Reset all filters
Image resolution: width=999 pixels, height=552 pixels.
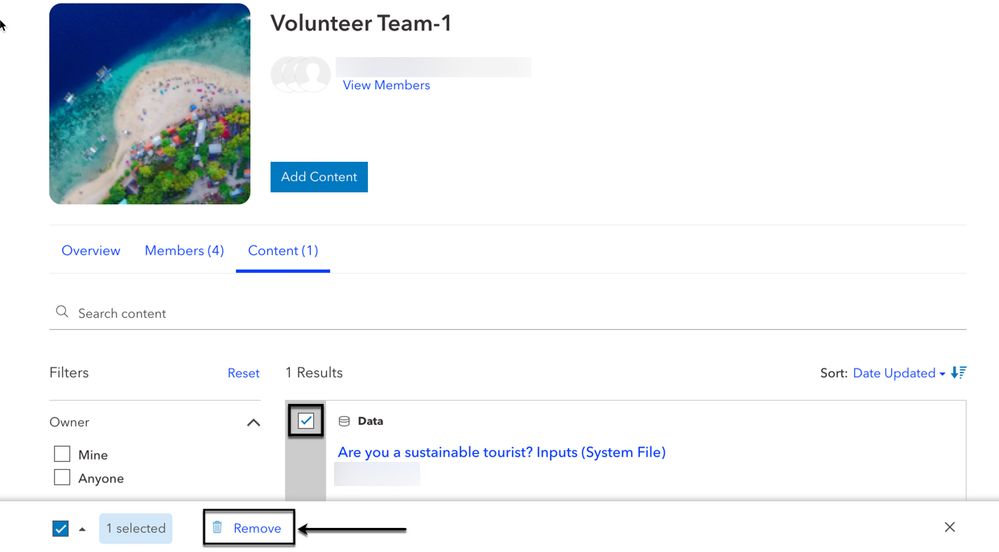(x=243, y=373)
